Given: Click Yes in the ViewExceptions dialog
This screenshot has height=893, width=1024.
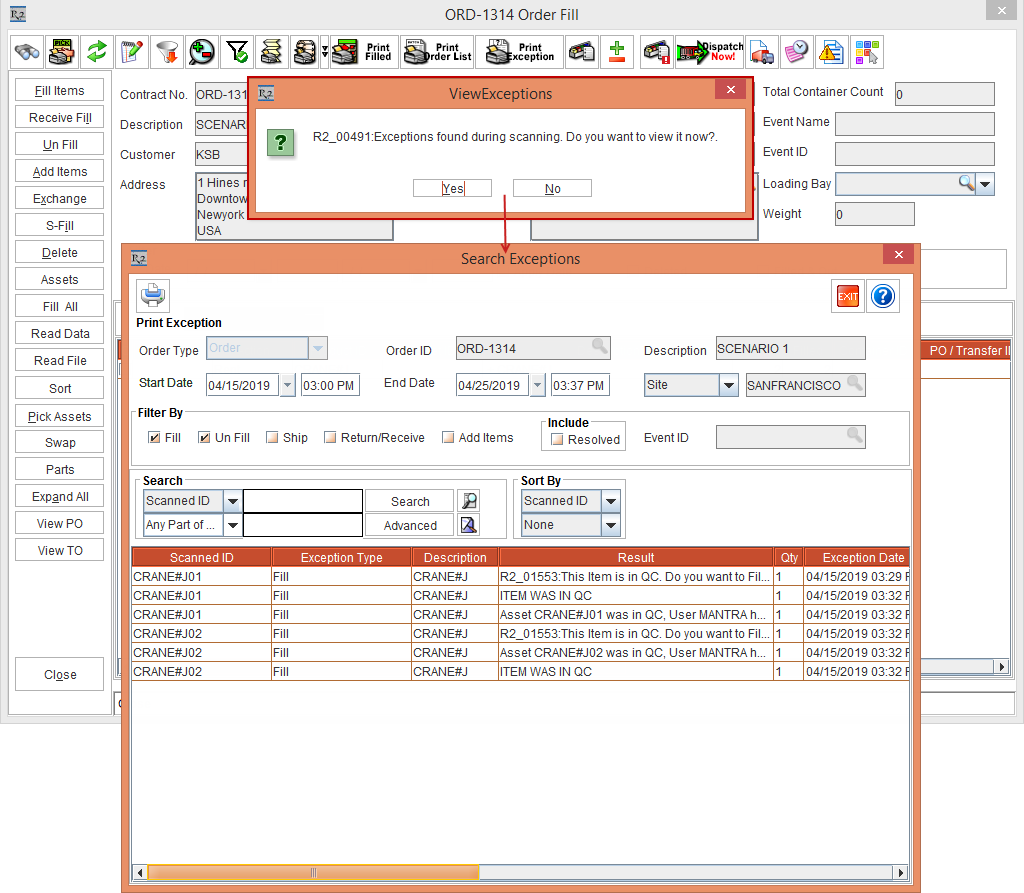Looking at the screenshot, I should (x=452, y=188).
